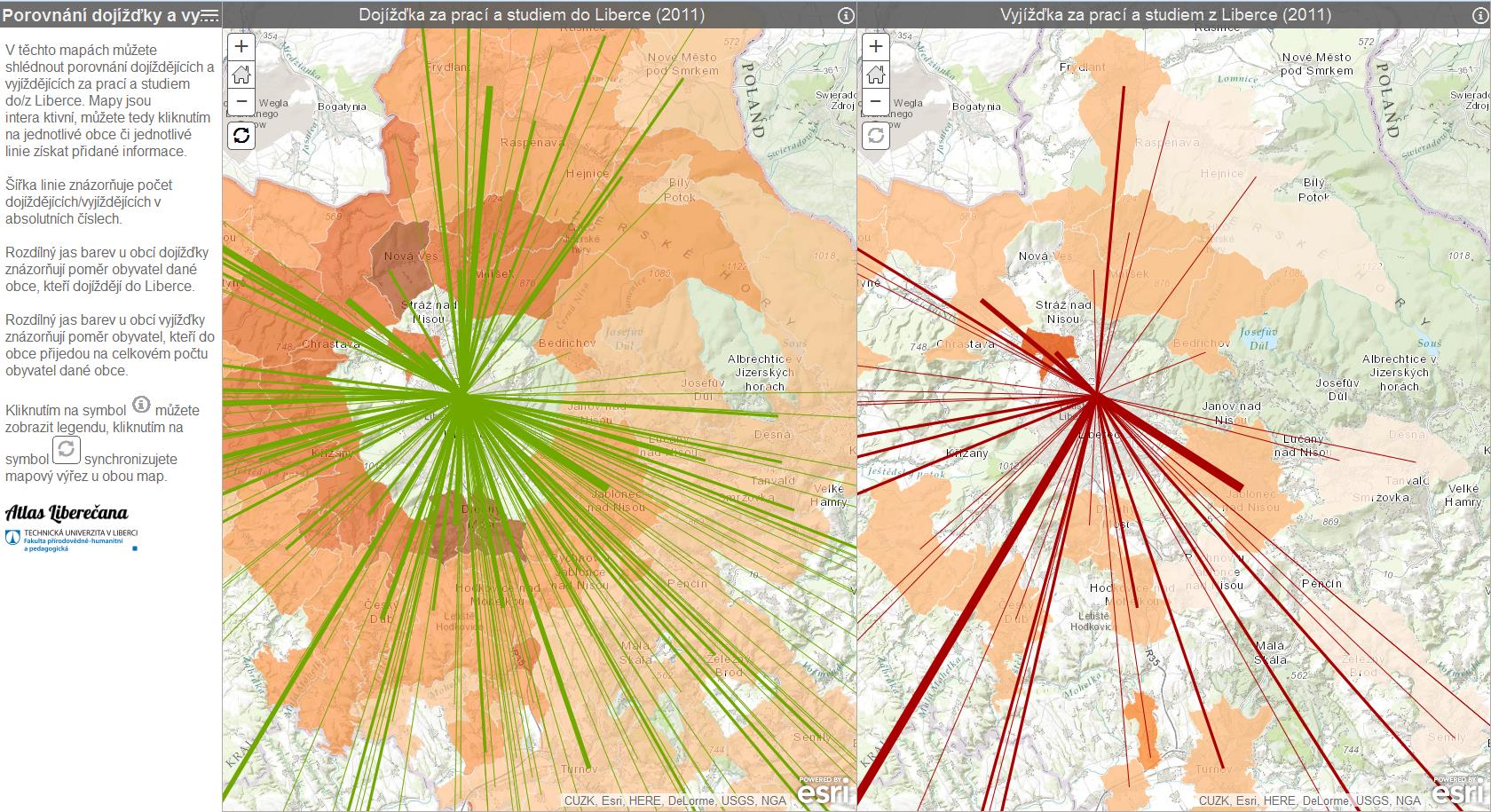Screen dimensions: 1491x812
Task: Show legend info for Dojížďka map
Action: (846, 15)
